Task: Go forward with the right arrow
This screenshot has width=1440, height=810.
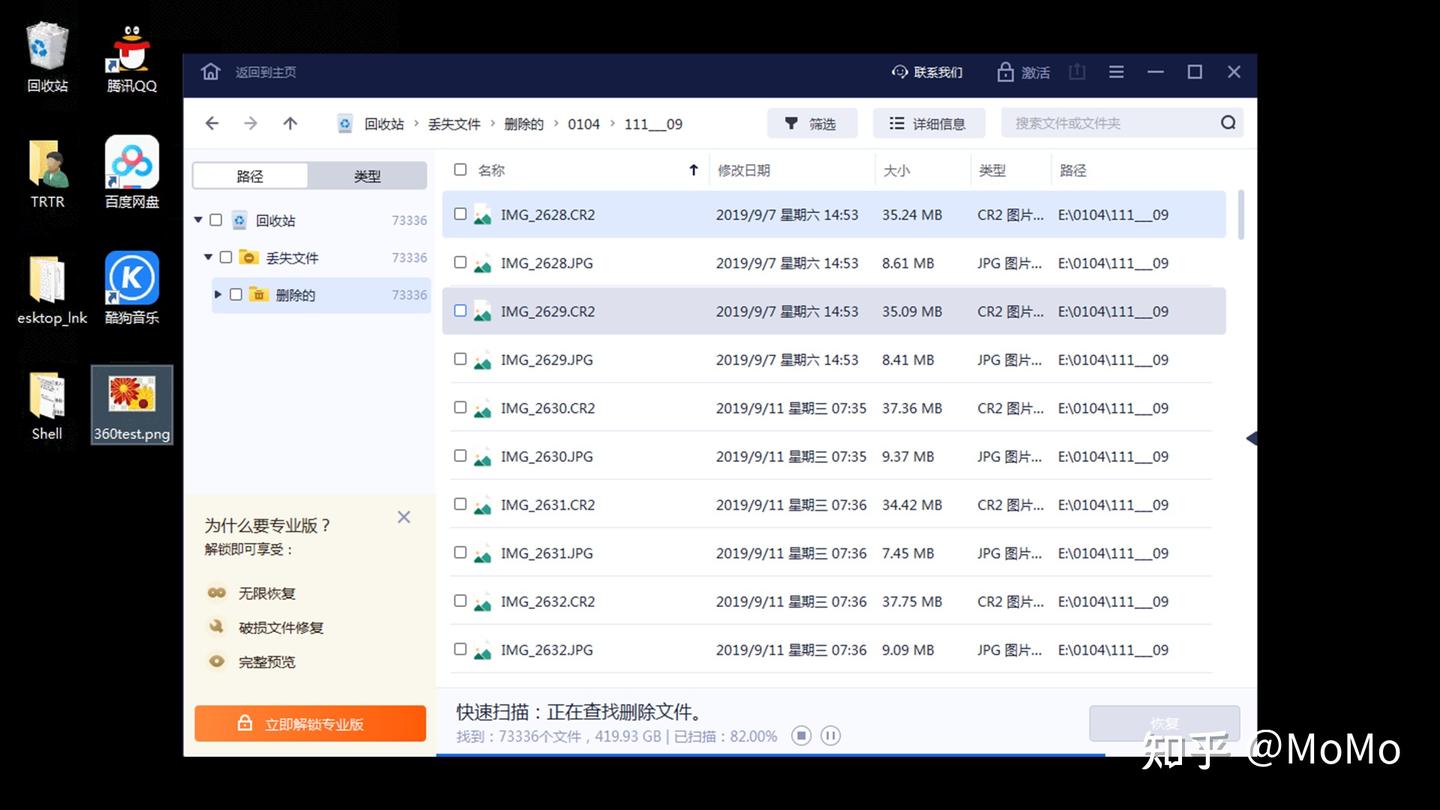Action: [251, 123]
